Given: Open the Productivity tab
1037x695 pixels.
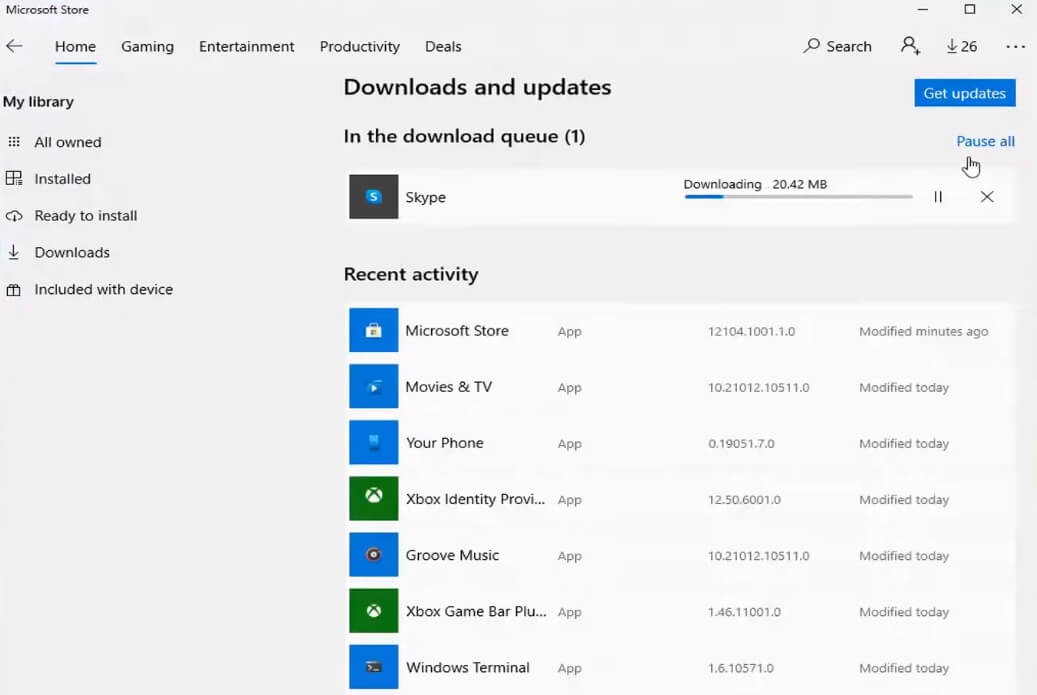Looking at the screenshot, I should (x=360, y=46).
